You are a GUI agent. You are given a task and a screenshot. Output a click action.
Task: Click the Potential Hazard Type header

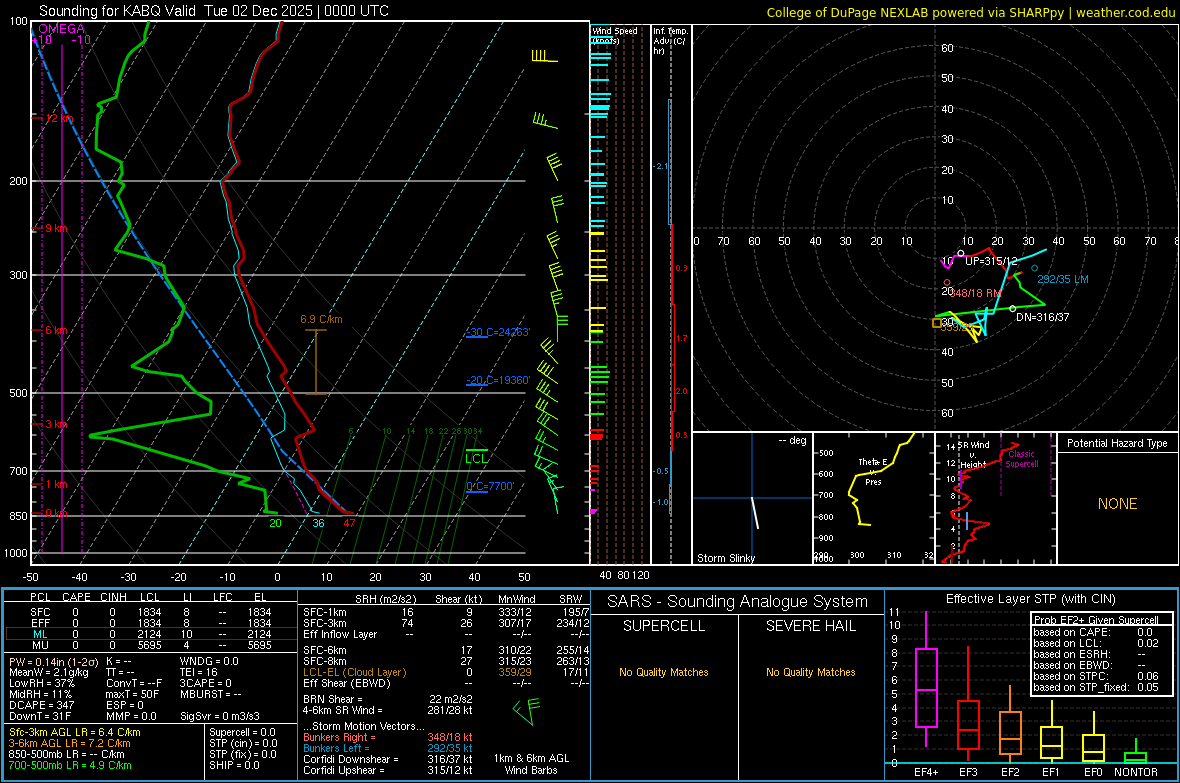[x=1117, y=443]
